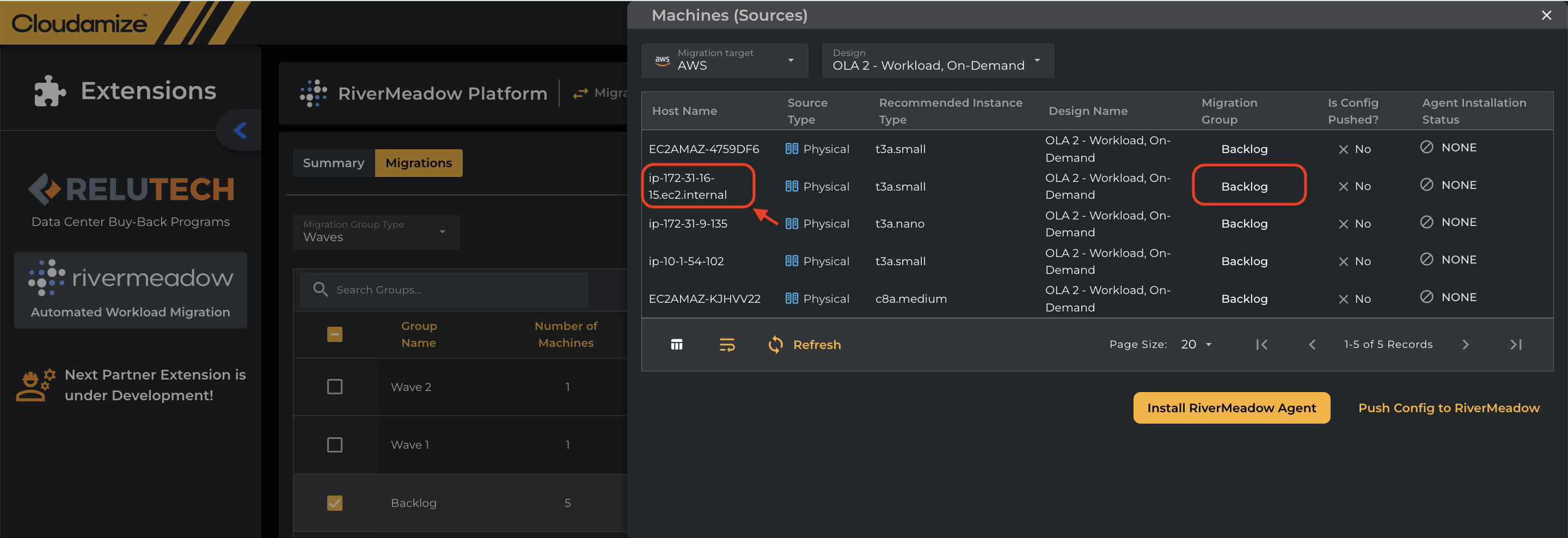The height and width of the screenshot is (538, 1568).
Task: Go to first page of records
Action: pyautogui.click(x=1262, y=345)
